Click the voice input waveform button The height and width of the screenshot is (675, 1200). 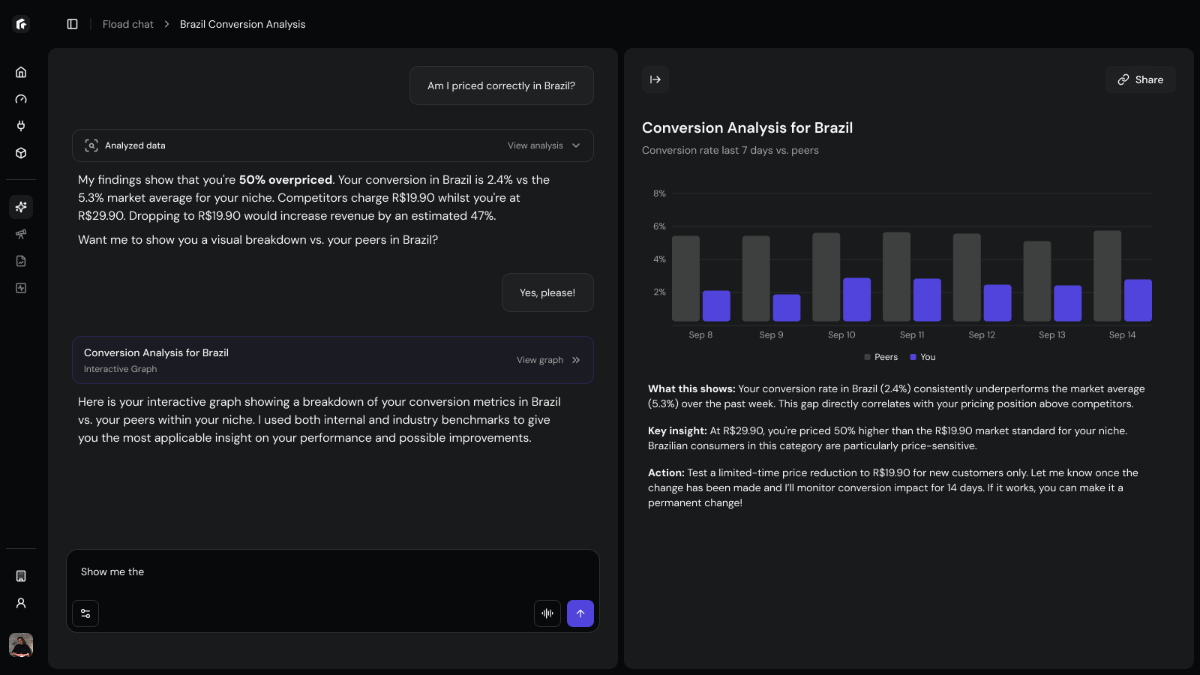pyautogui.click(x=547, y=613)
